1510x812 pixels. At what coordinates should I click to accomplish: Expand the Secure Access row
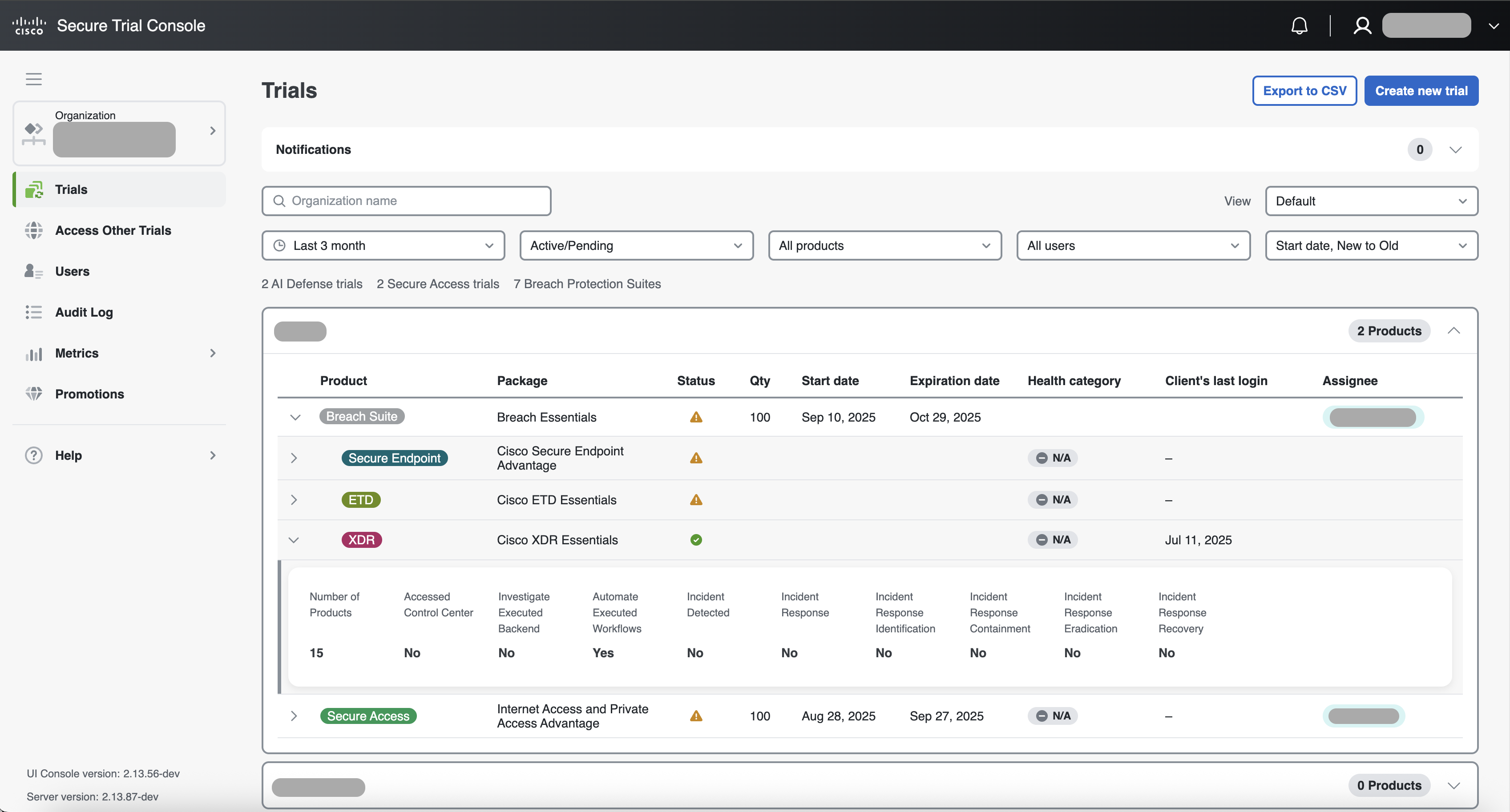(294, 716)
